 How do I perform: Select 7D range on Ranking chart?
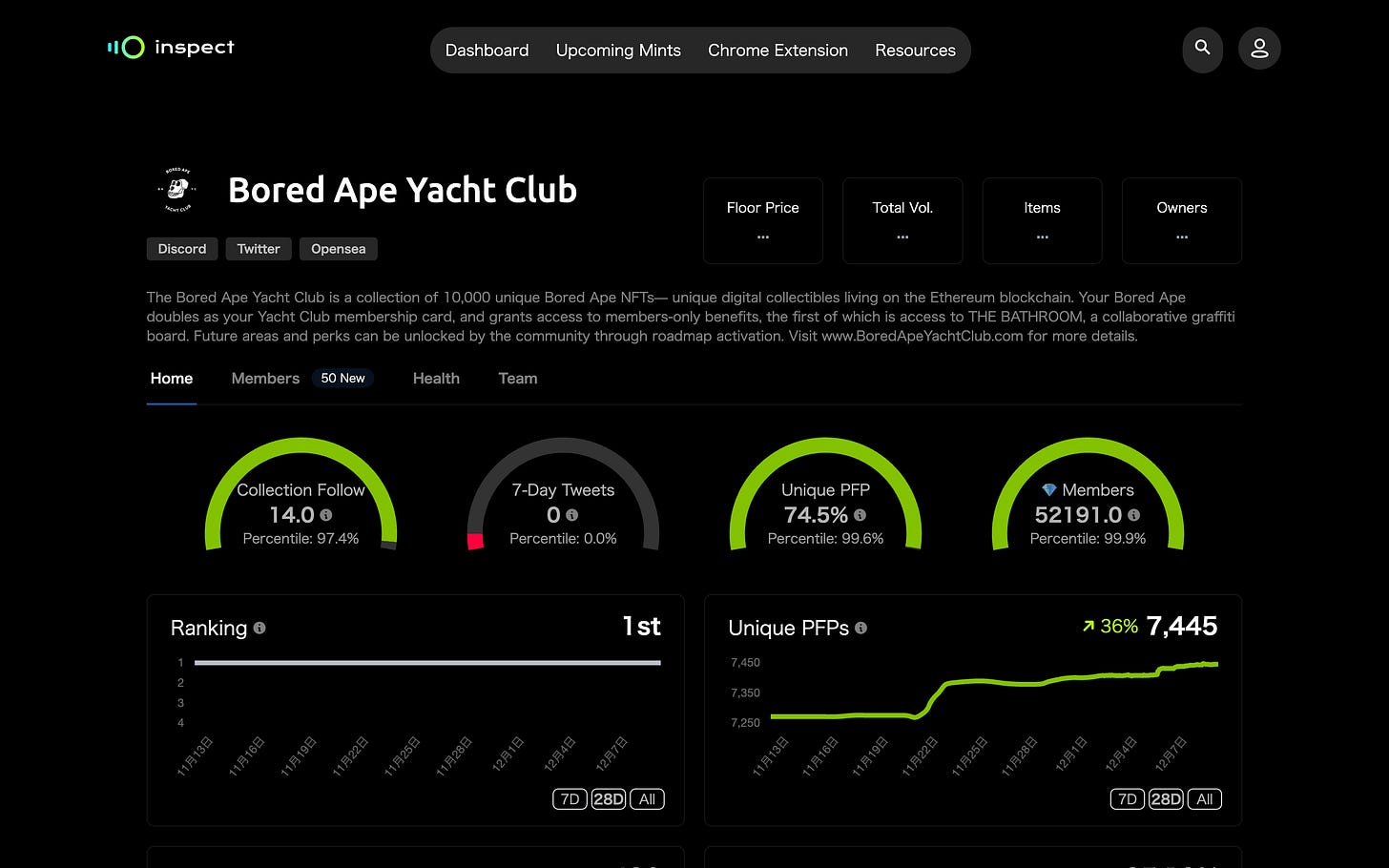(x=570, y=799)
